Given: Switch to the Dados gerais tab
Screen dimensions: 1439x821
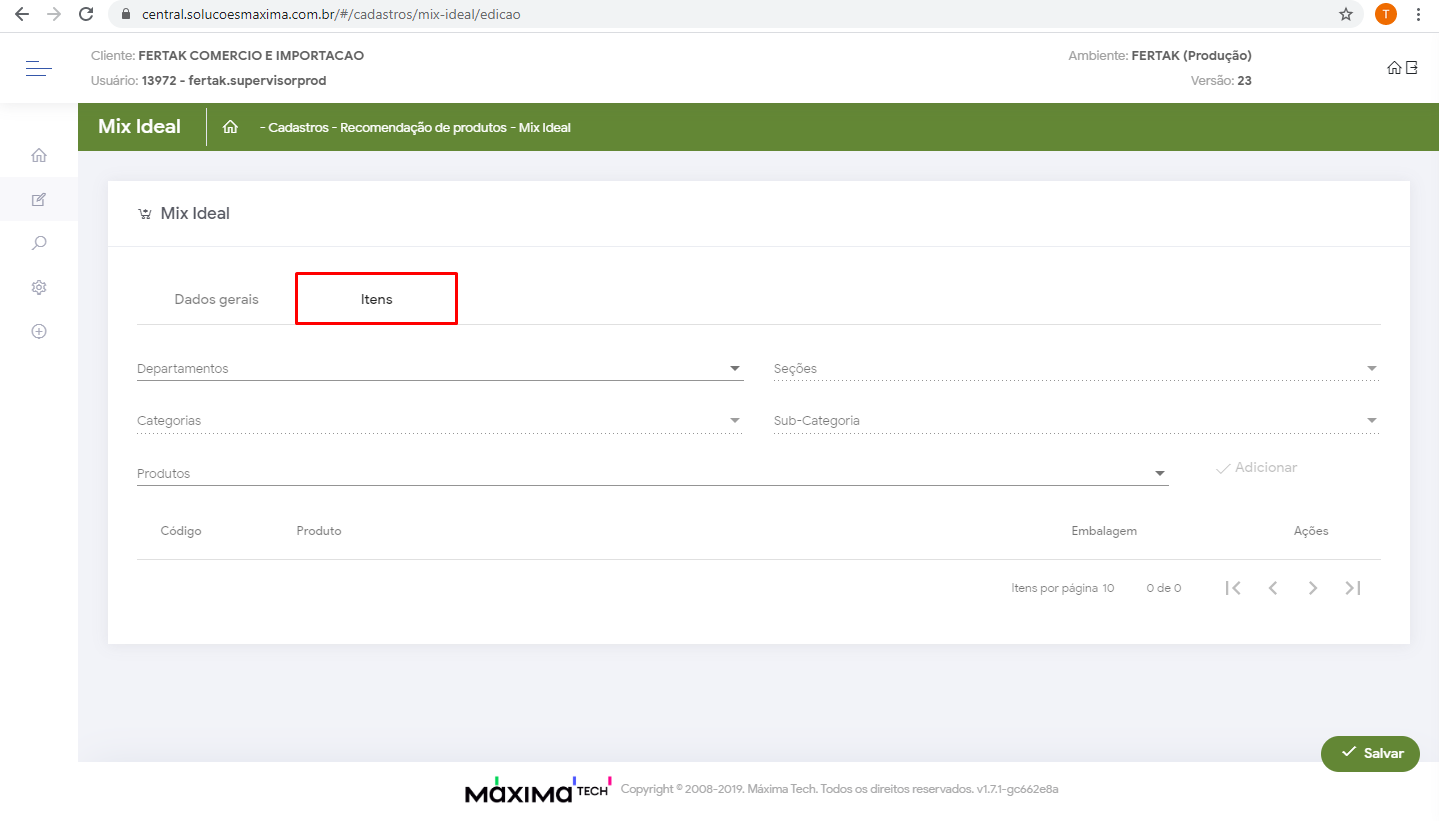Looking at the screenshot, I should coord(216,299).
